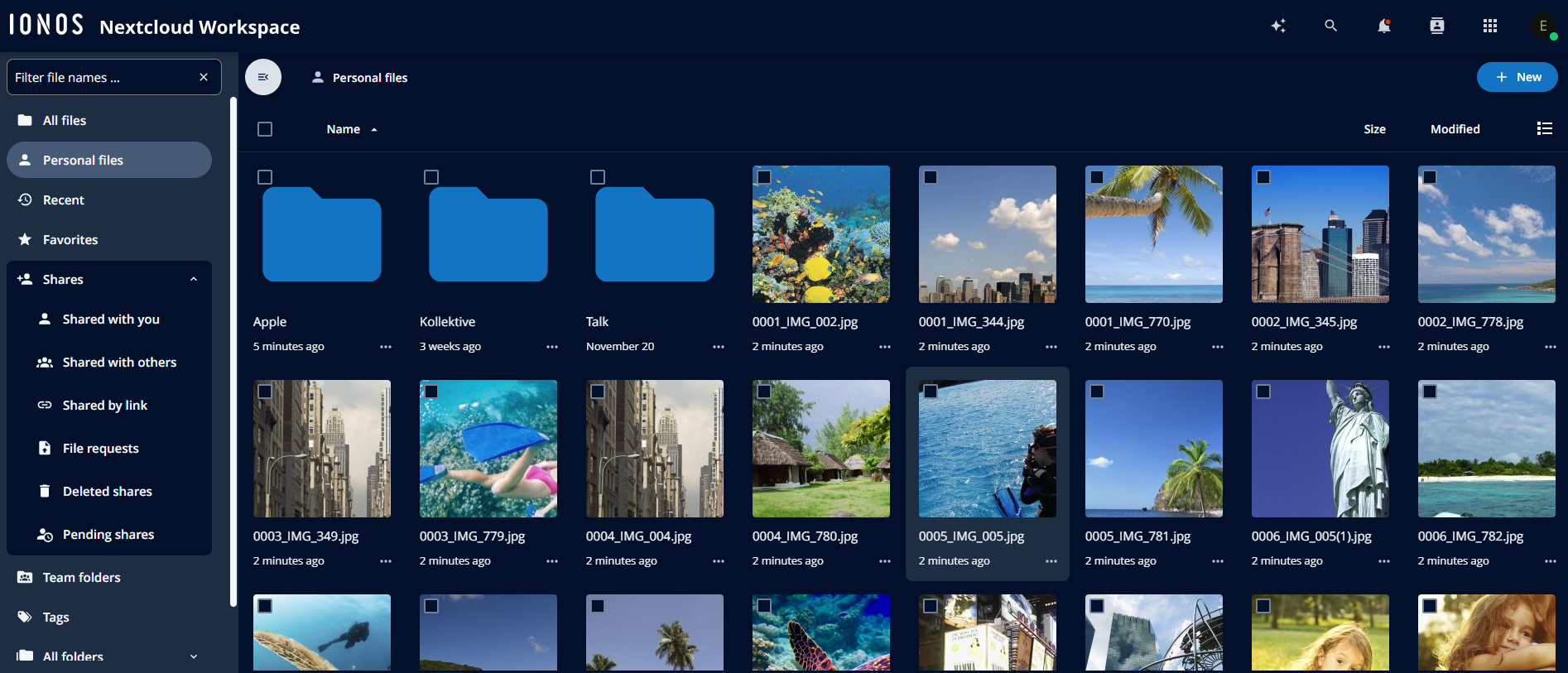Click the New button
Image resolution: width=1568 pixels, height=673 pixels.
(x=1517, y=77)
